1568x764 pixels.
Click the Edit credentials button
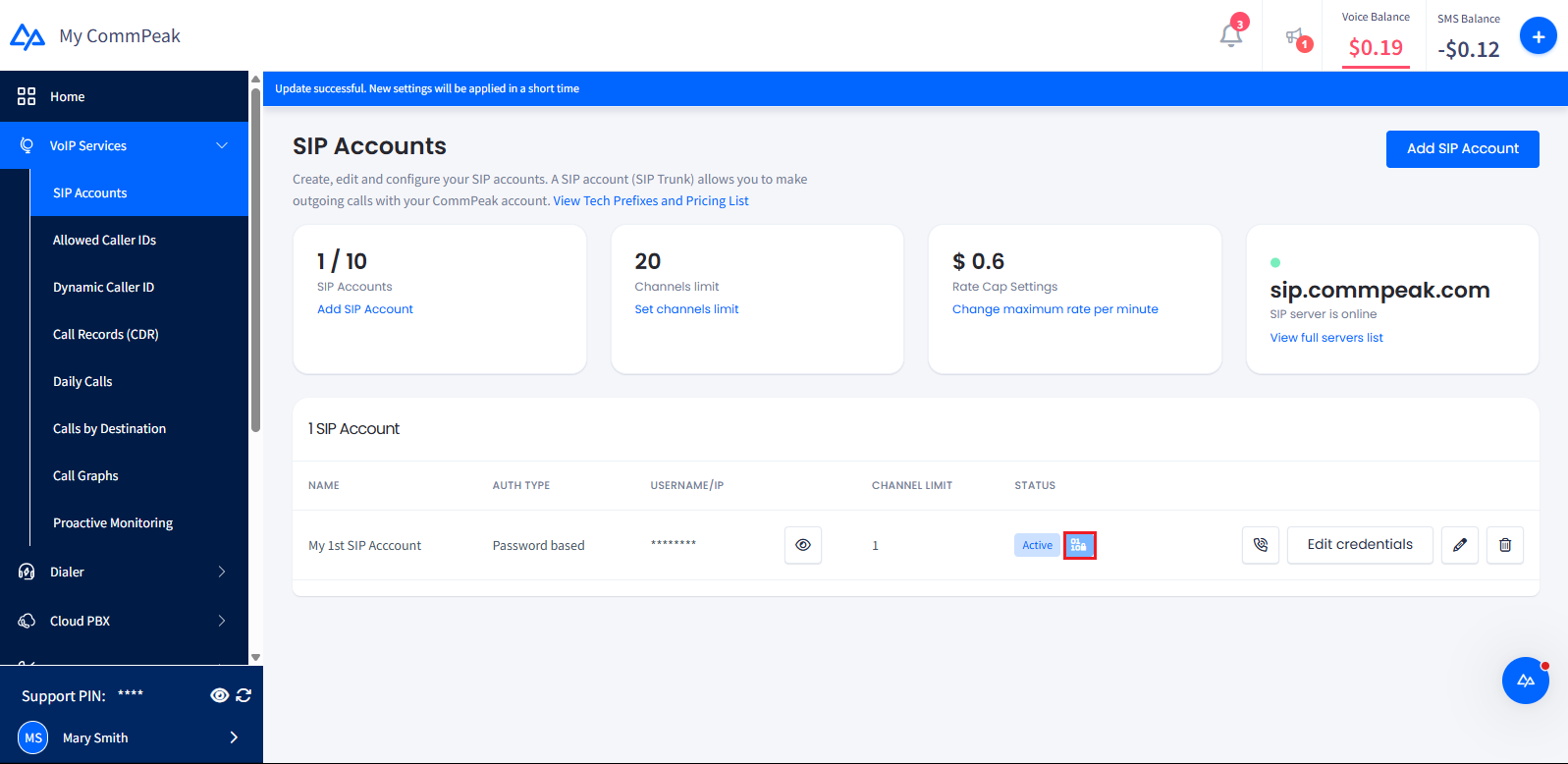[x=1360, y=545]
